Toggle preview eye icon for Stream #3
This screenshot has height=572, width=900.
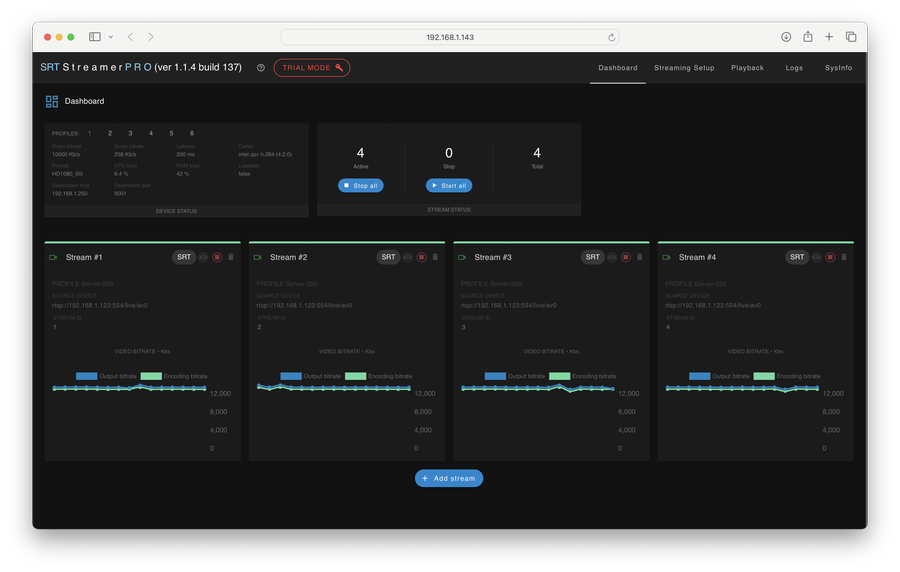coord(612,257)
